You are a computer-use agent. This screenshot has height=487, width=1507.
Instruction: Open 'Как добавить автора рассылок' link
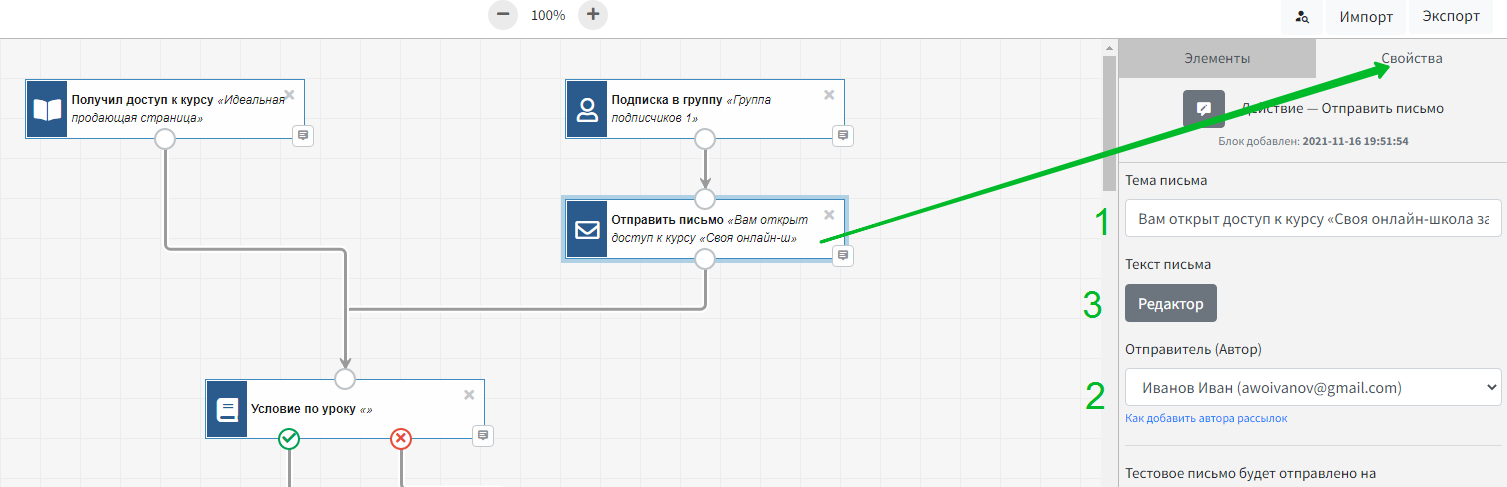1206,418
